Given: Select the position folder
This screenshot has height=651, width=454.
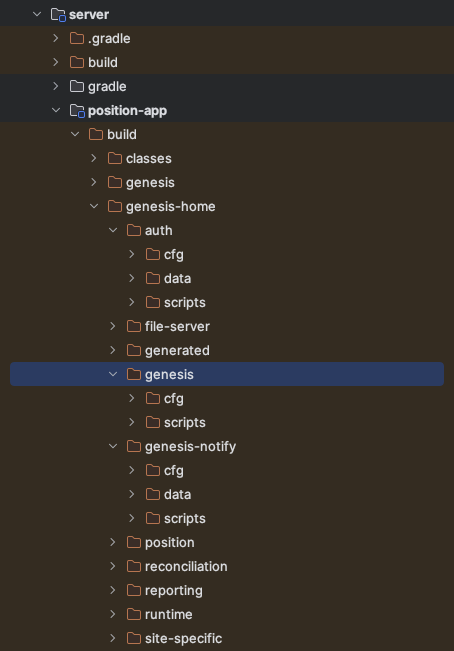Looking at the screenshot, I should pyautogui.click(x=169, y=543).
